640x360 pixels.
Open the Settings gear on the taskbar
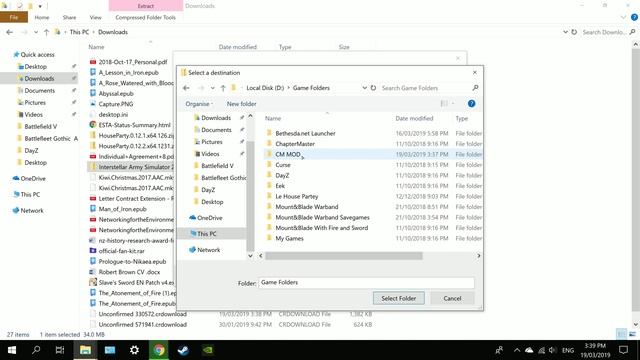[134, 350]
